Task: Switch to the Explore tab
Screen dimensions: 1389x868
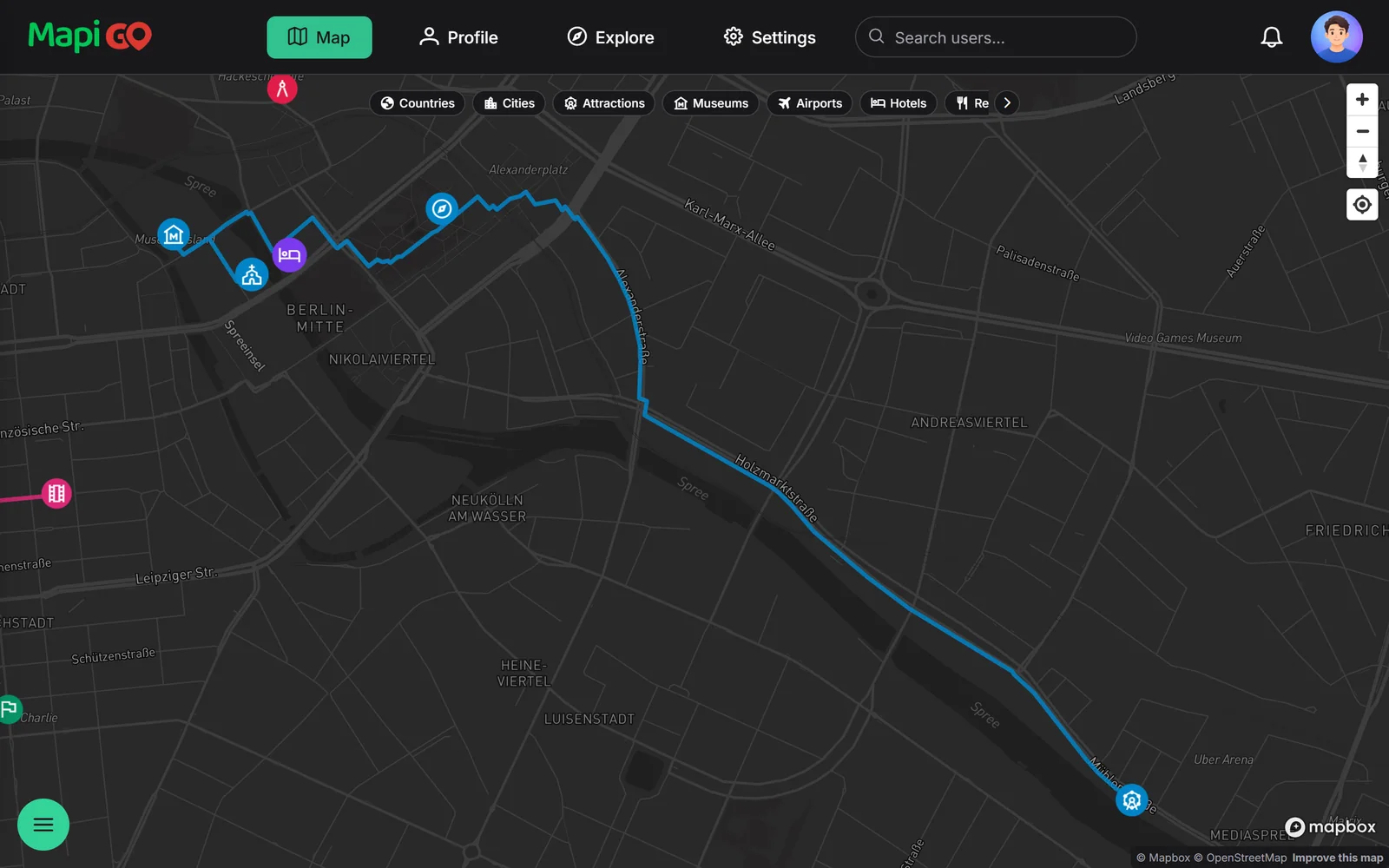Action: click(x=610, y=37)
